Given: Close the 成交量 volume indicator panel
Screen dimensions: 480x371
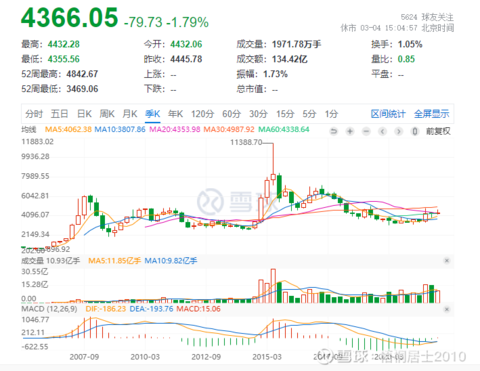Looking at the screenshot, I should click(447, 261).
